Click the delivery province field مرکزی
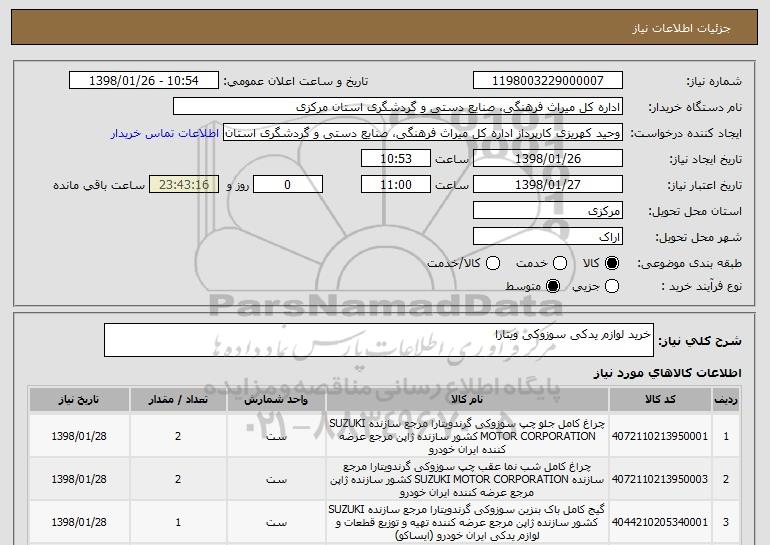Viewport: 770px width, 545px height. (548, 211)
